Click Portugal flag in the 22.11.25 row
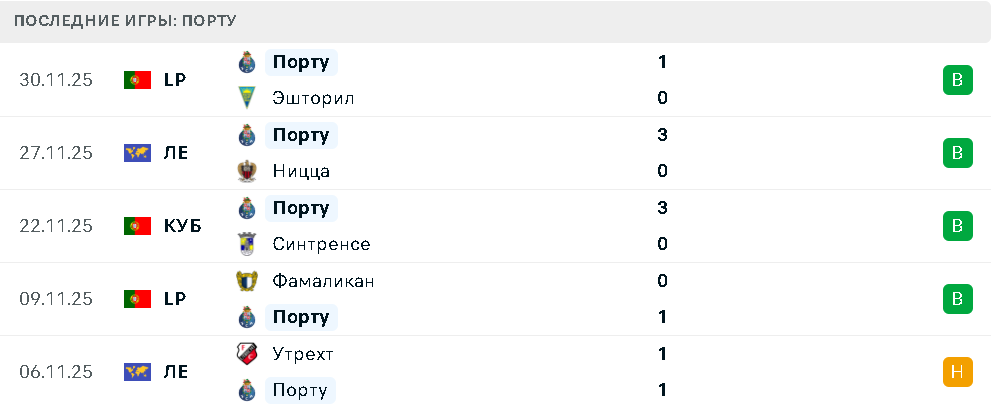The width and height of the screenshot is (991, 406). point(137,226)
